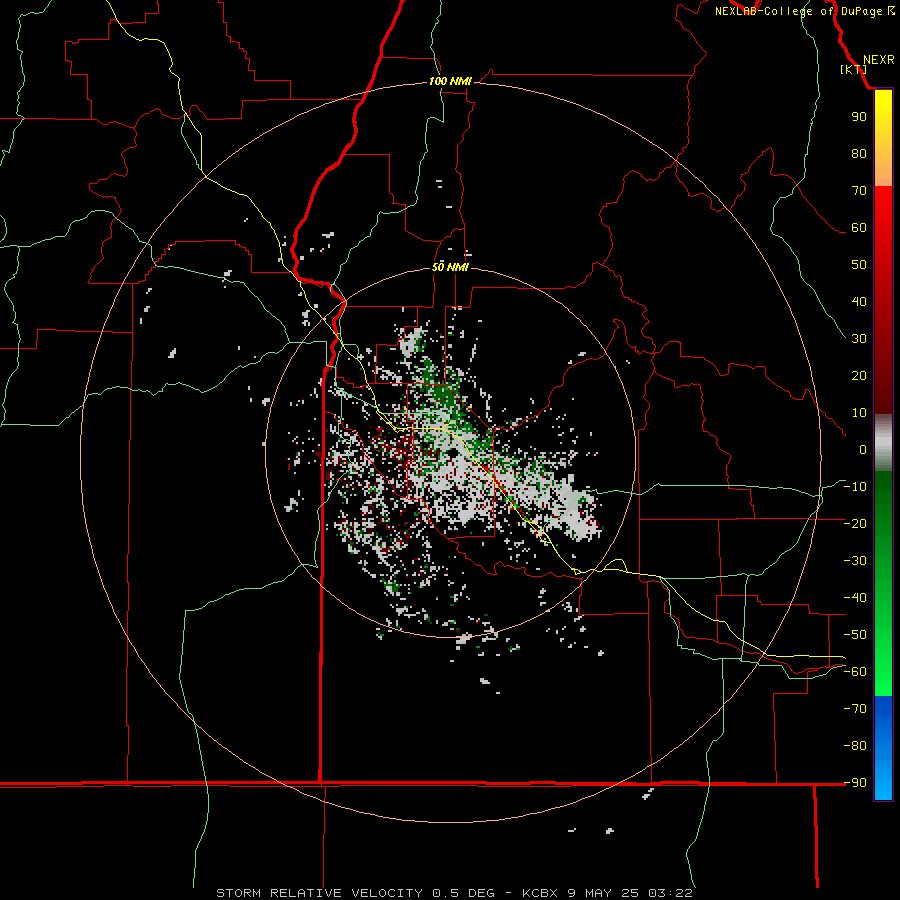This screenshot has height=900, width=900.
Task: Select the 0 scale label
Action: click(863, 450)
